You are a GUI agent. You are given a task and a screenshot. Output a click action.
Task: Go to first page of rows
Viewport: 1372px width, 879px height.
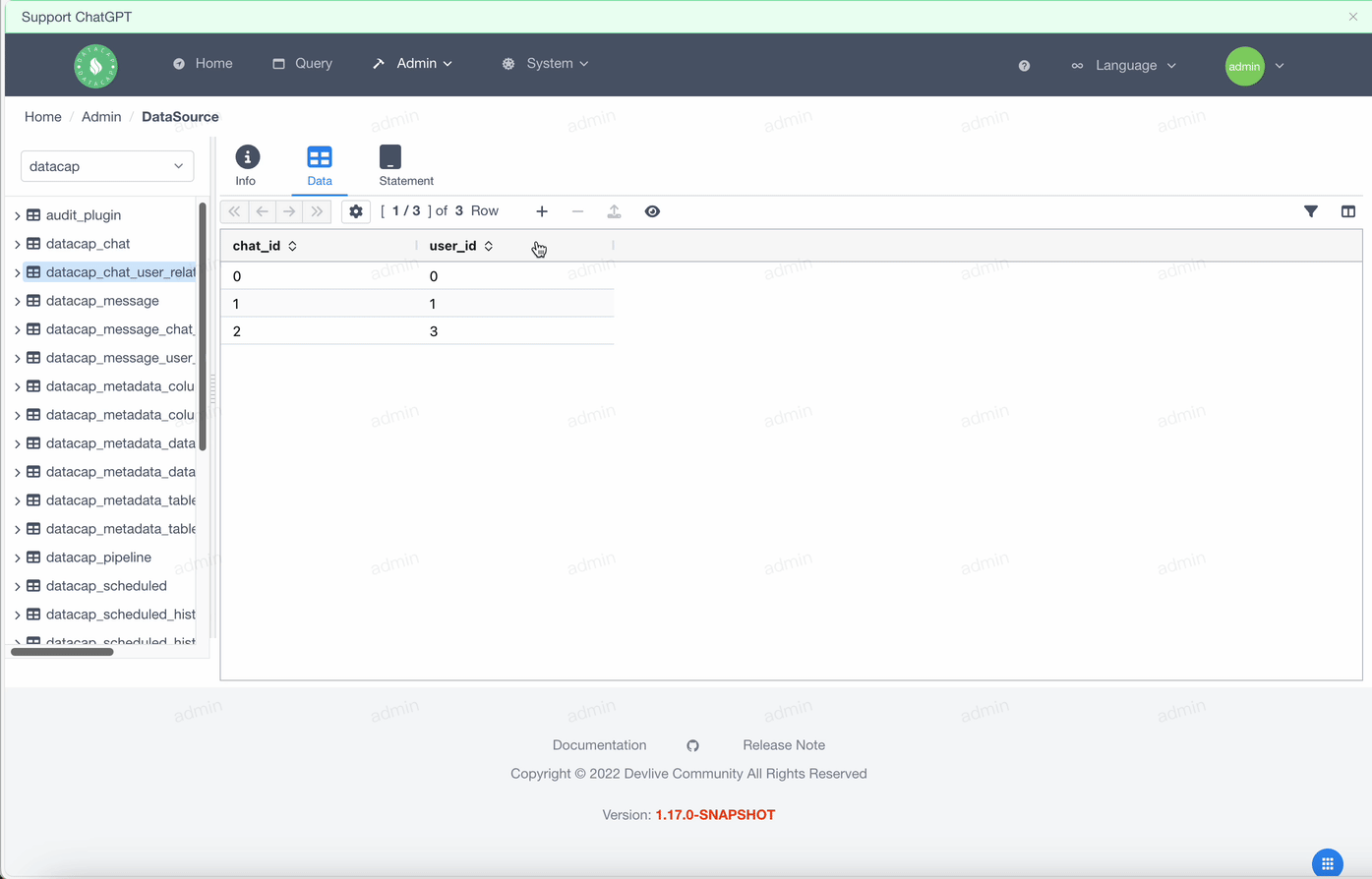coord(234,211)
